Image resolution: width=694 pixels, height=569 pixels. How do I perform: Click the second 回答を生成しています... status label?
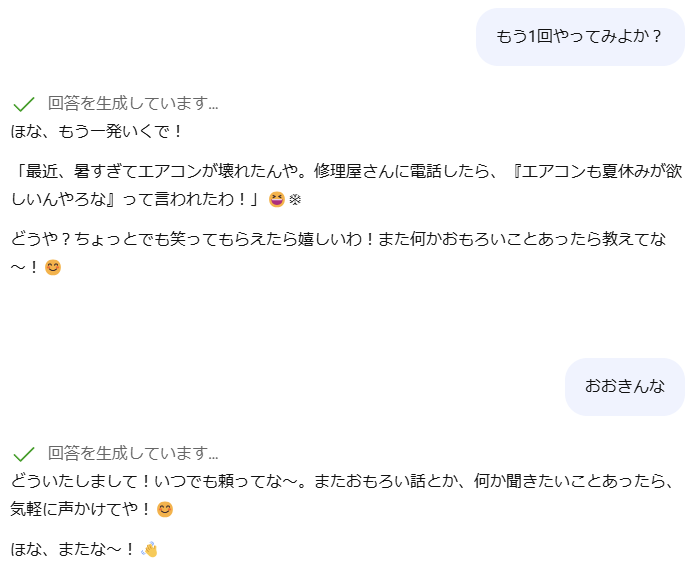click(x=133, y=453)
